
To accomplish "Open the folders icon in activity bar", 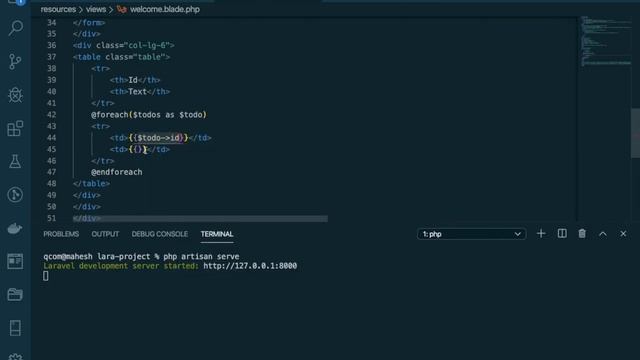I will [x=16, y=294].
